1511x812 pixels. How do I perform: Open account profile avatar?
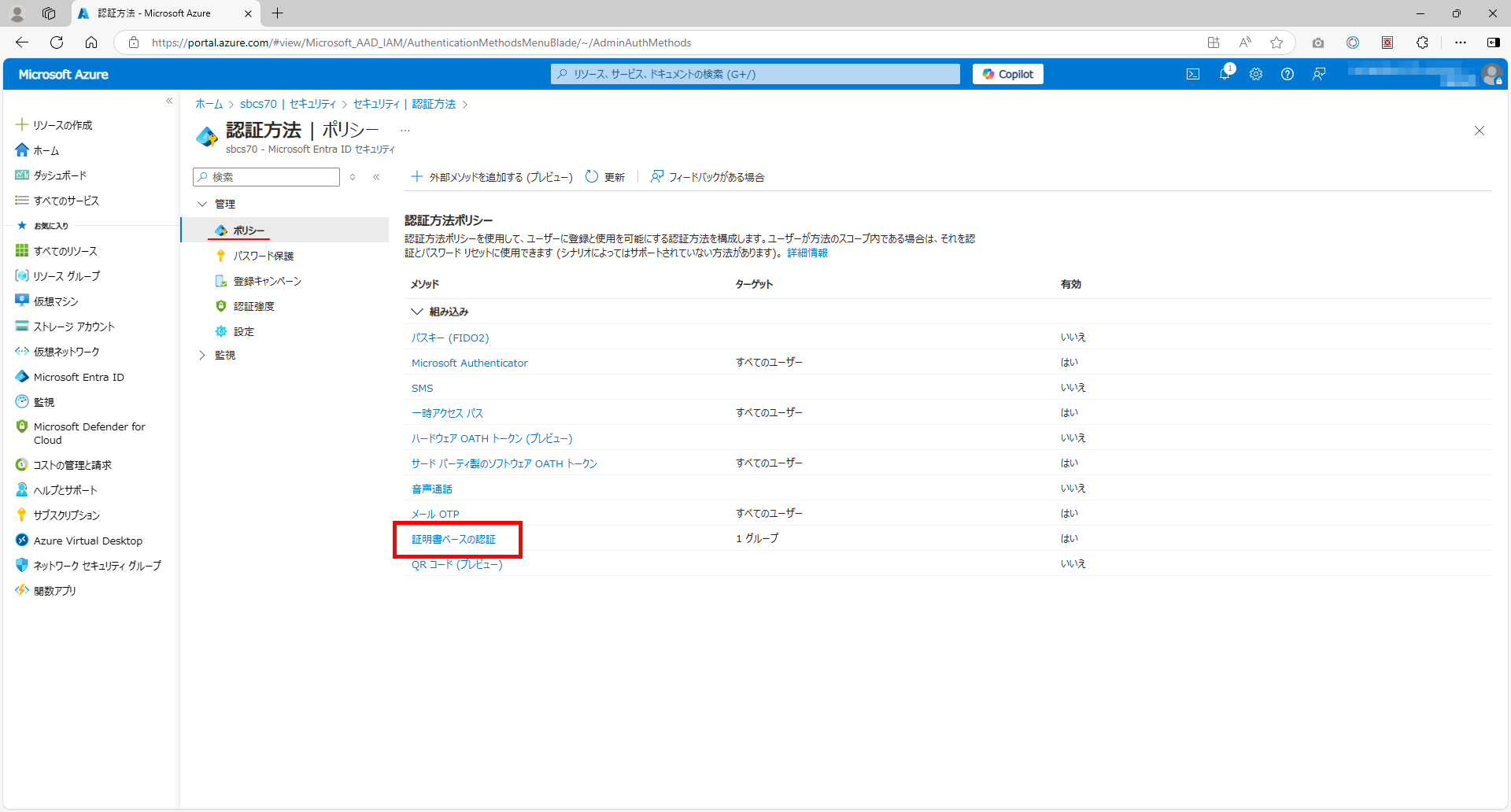coord(1492,74)
